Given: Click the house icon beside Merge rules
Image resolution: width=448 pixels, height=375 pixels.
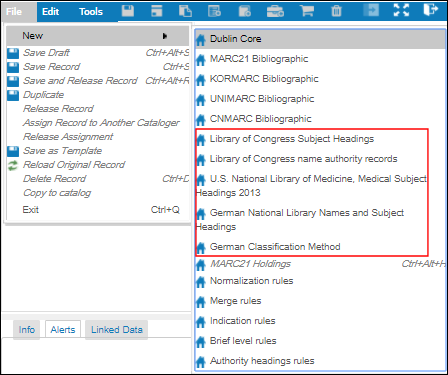Looking at the screenshot, I should coord(201,302).
